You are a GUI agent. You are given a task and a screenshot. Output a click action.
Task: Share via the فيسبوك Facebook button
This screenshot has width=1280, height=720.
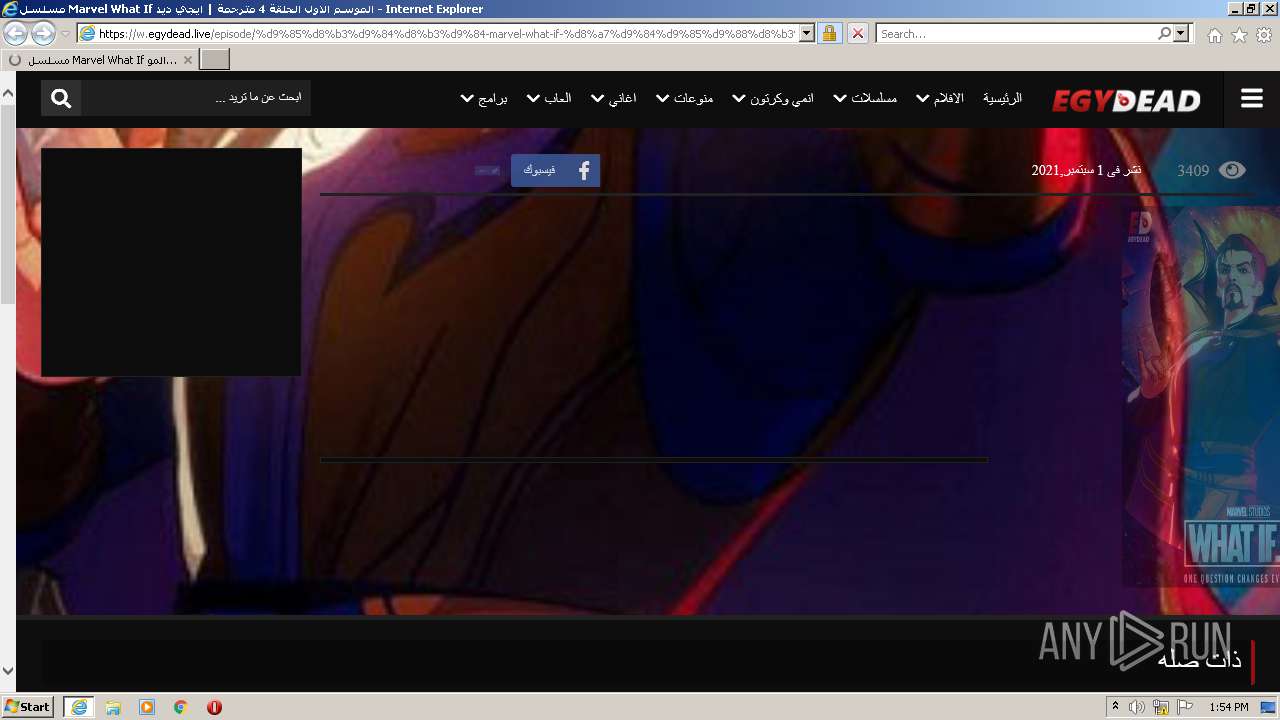(555, 171)
